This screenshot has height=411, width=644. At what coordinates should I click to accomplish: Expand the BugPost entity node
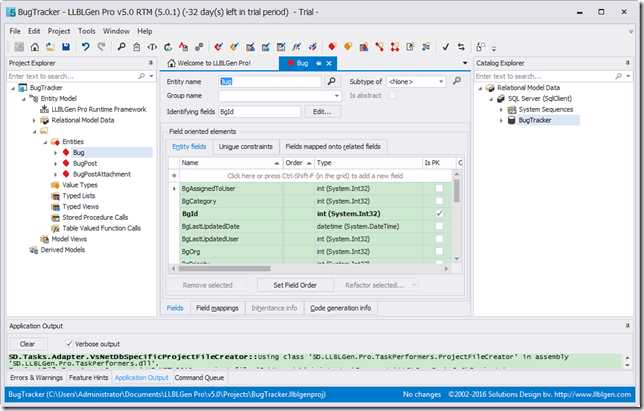[55, 163]
